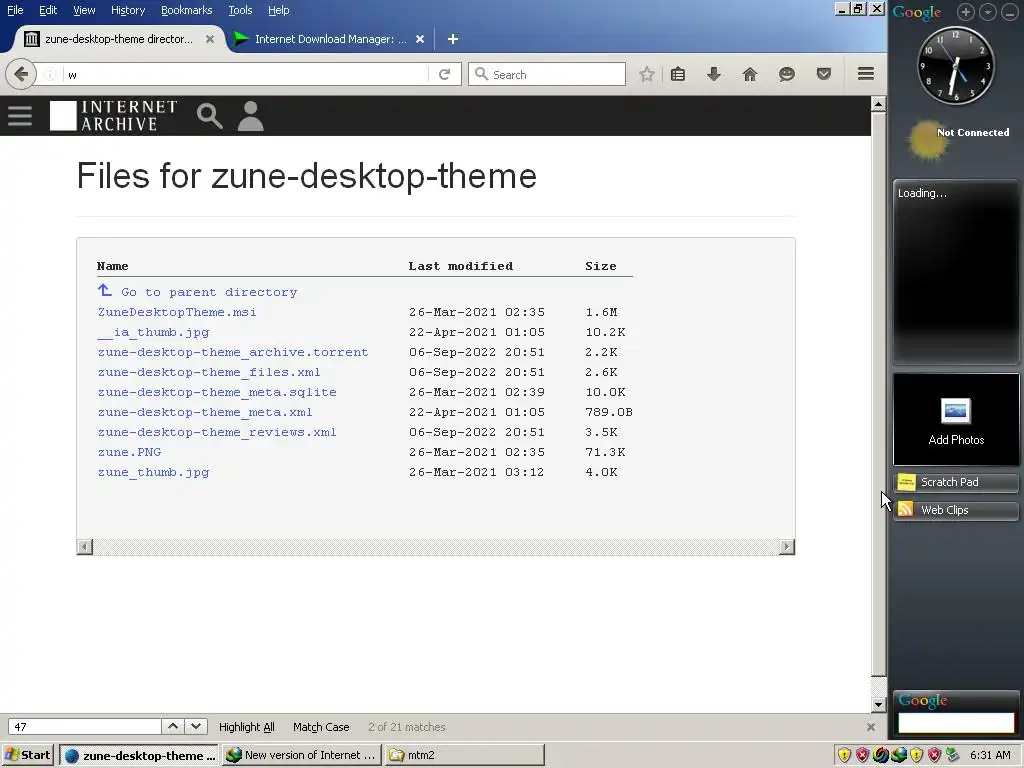Open the View menu

click(84, 10)
